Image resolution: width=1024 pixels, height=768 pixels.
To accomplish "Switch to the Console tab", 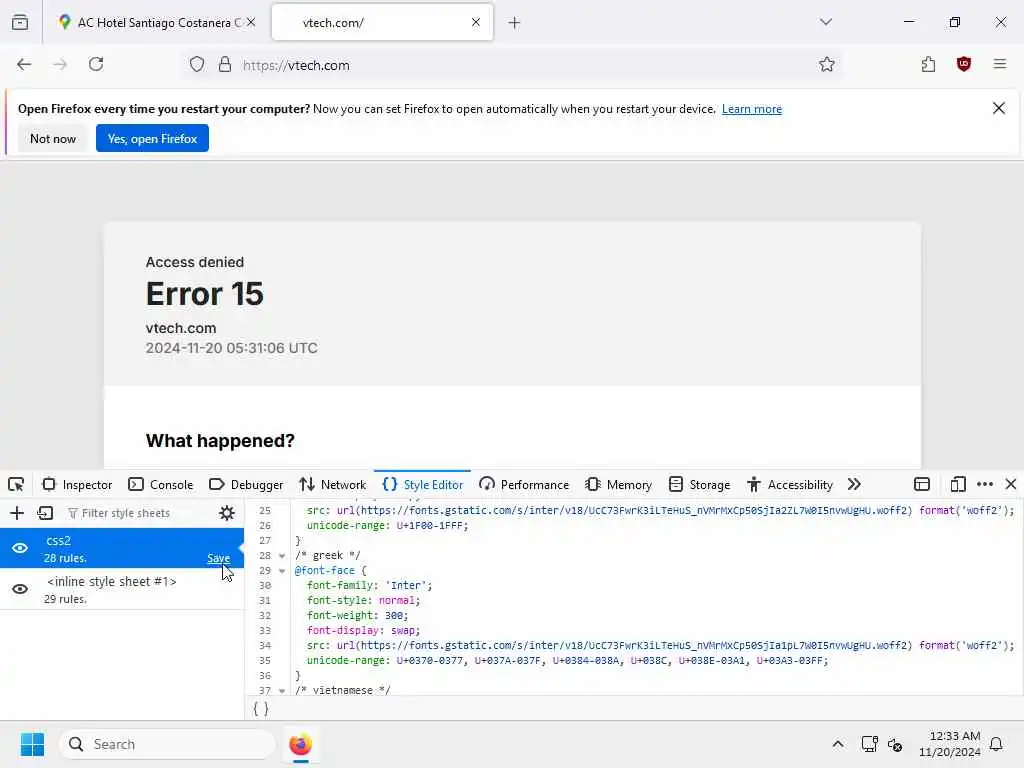I will 161,485.
